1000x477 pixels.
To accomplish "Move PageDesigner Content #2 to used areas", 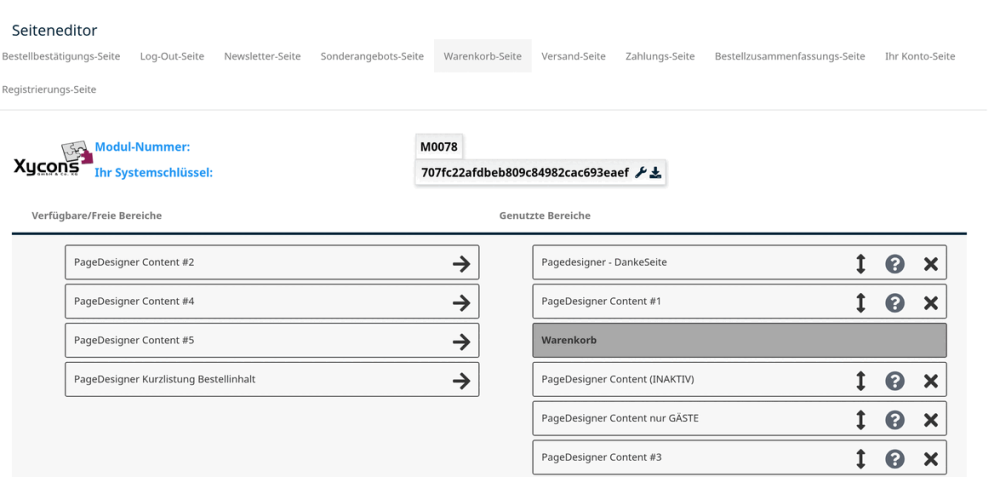I will pyautogui.click(x=461, y=263).
